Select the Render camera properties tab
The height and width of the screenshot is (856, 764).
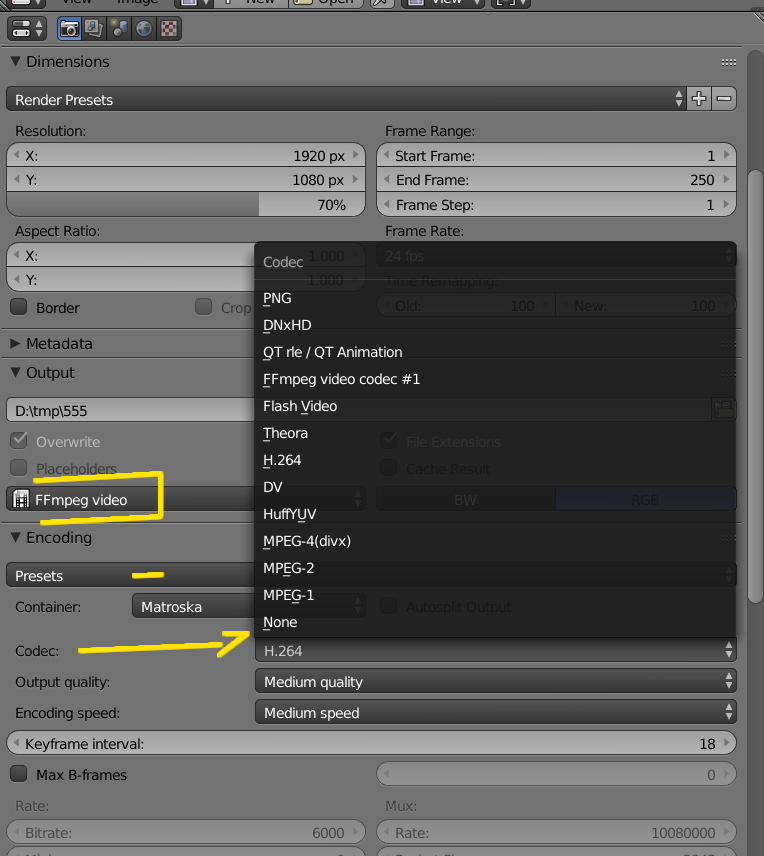point(69,28)
